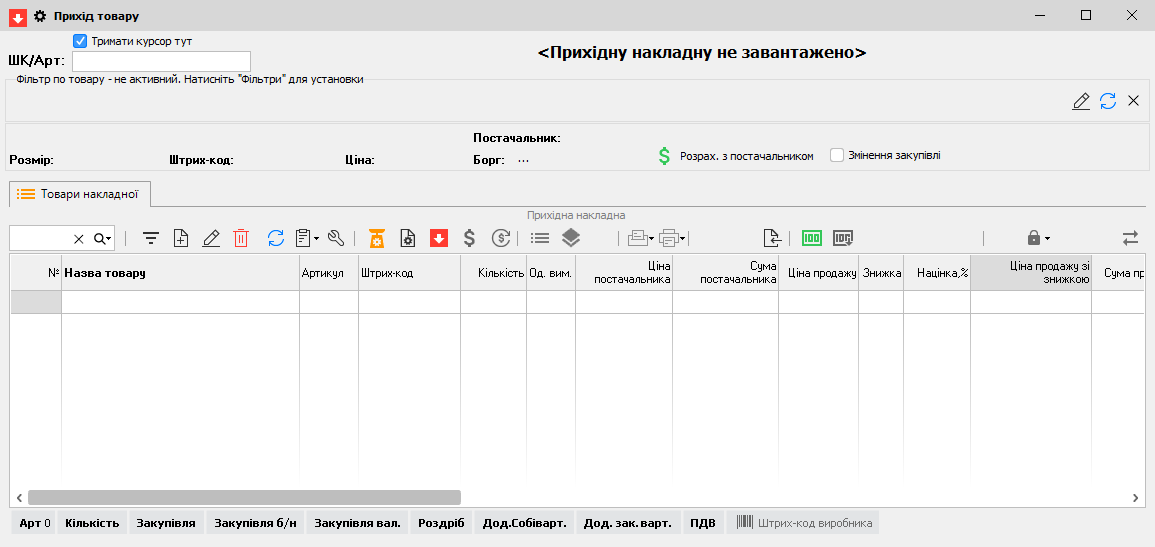Click the filter funnel icon in toolbar
The height and width of the screenshot is (547, 1155).
151,238
